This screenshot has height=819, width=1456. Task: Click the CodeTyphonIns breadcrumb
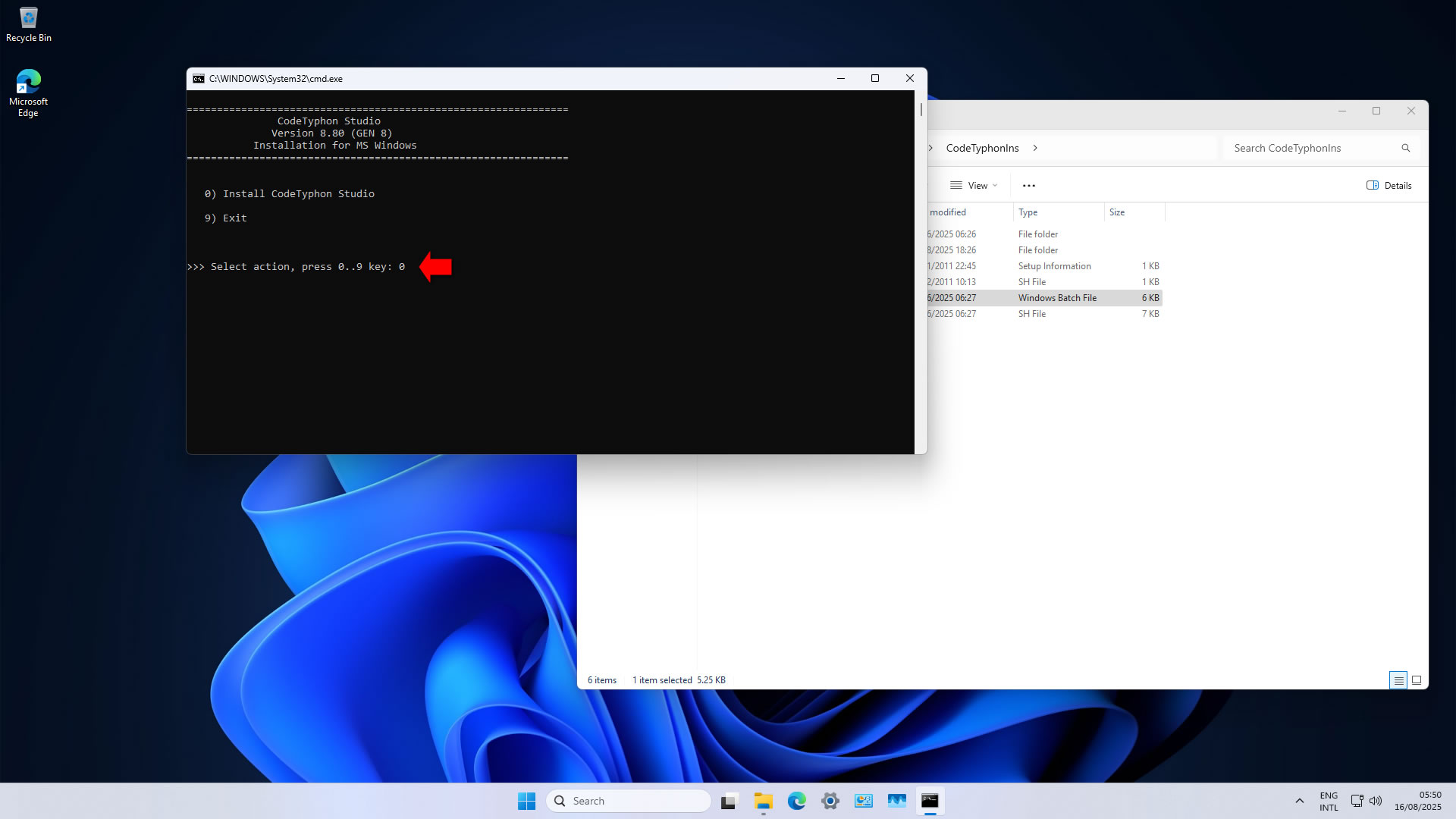pyautogui.click(x=982, y=148)
